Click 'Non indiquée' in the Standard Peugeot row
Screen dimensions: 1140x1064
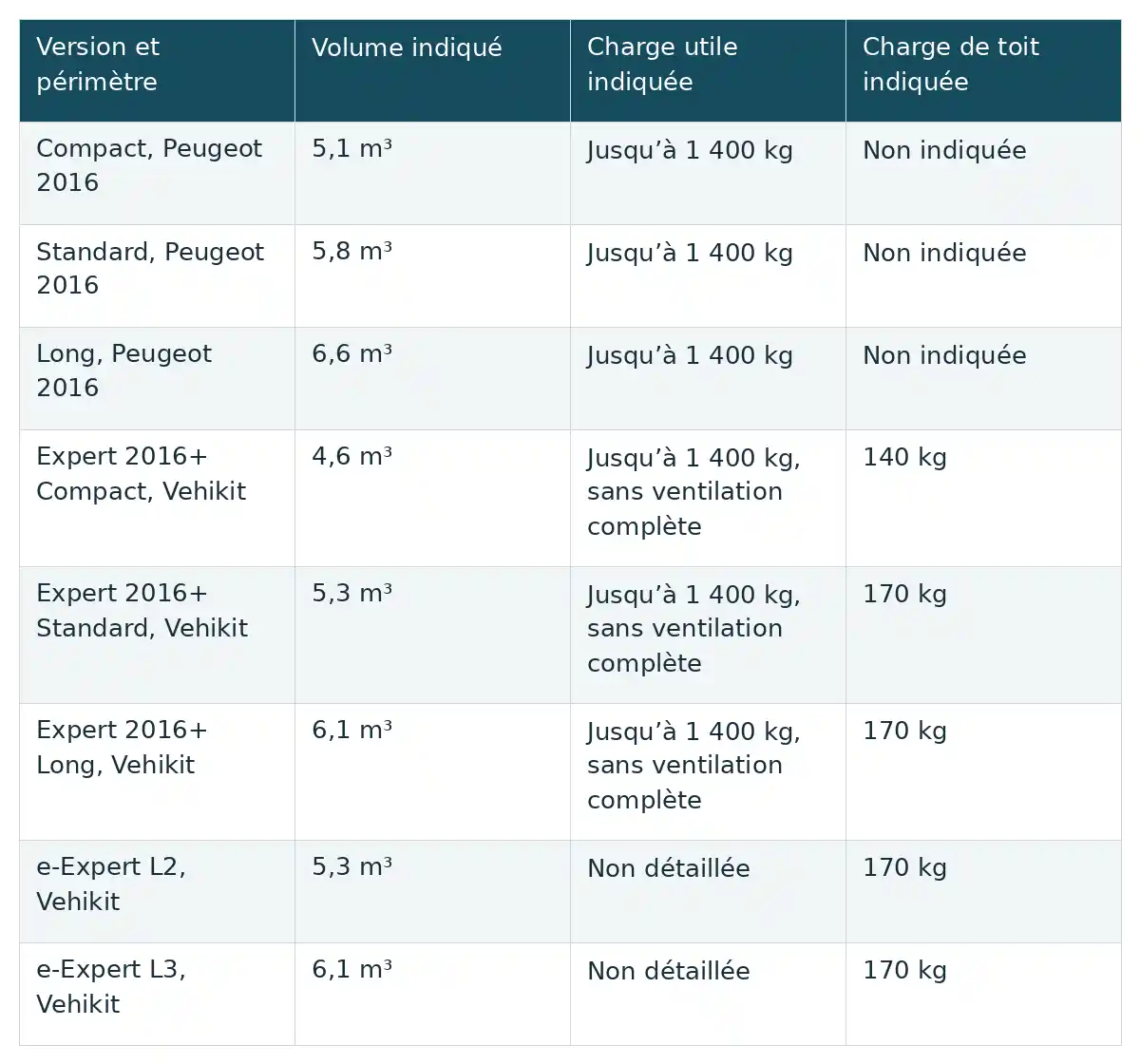[x=944, y=253]
